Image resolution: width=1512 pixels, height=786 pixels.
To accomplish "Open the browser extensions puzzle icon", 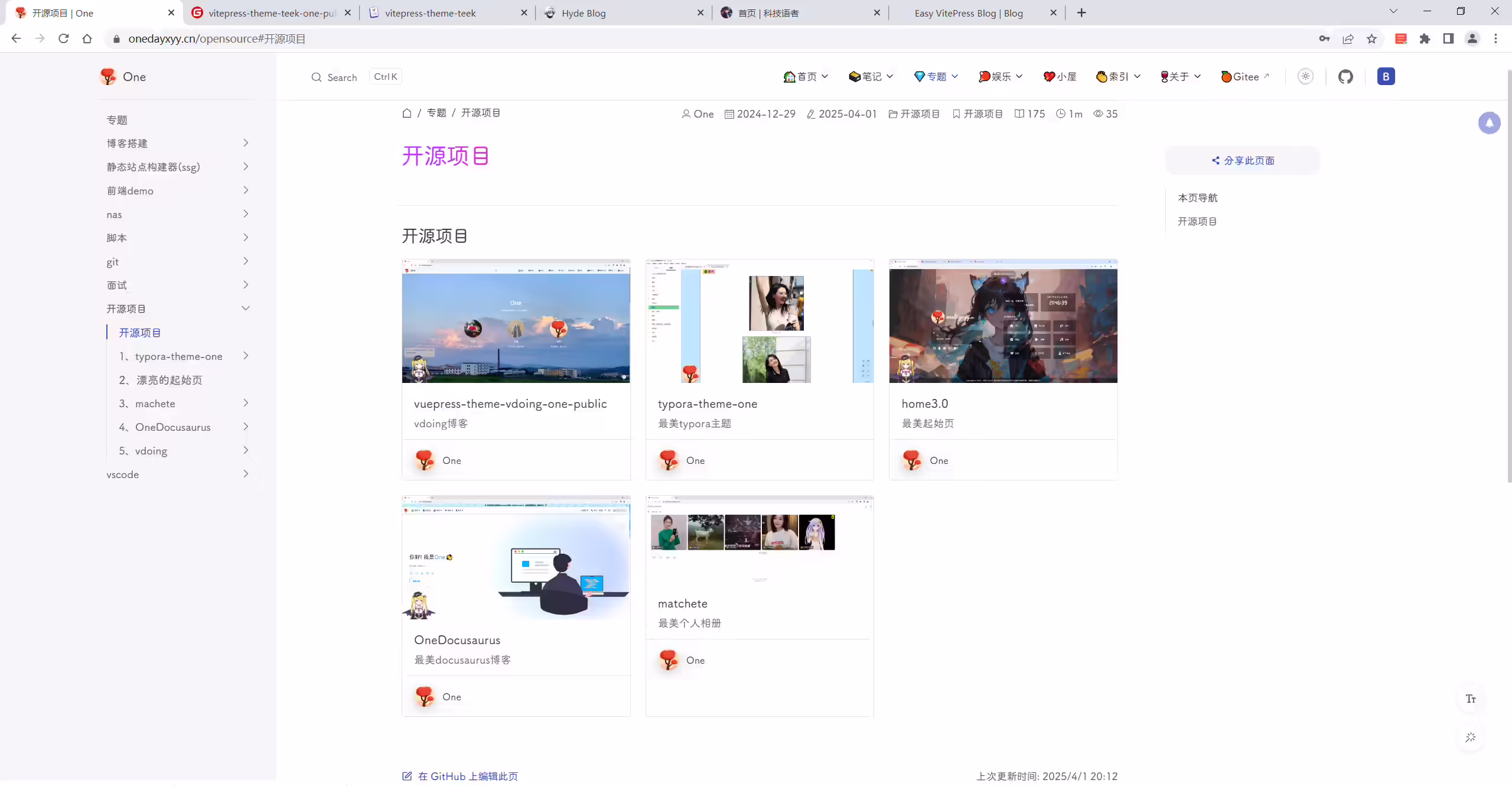I will (1425, 39).
